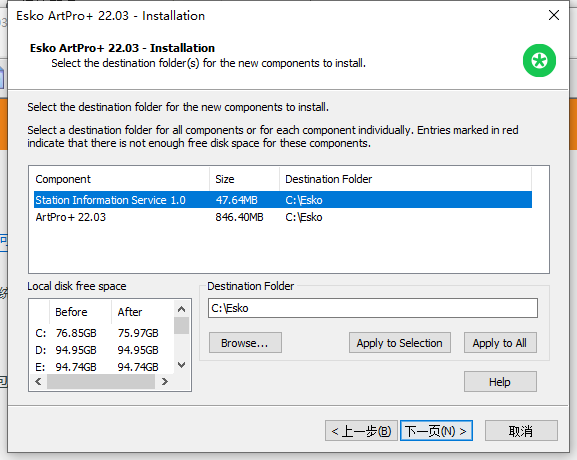This screenshot has width=577, height=460.
Task: Open the Browse... folder picker
Action: coord(245,343)
